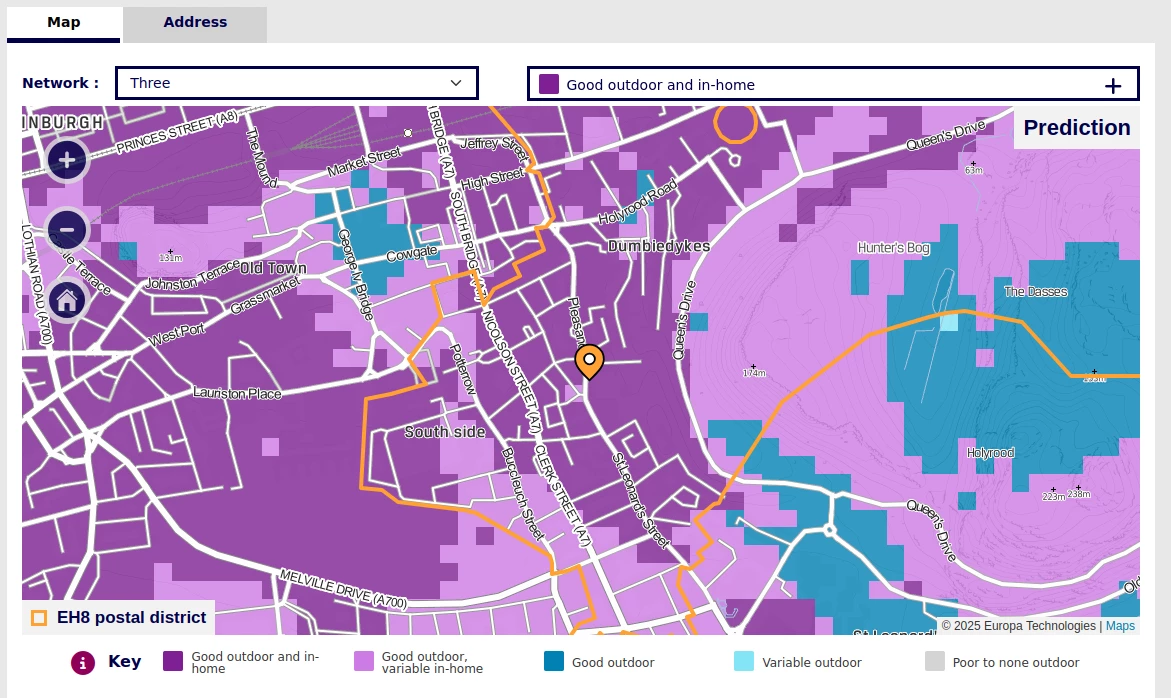Click the Melville Drive (A700) label
This screenshot has height=698, width=1176.
(343, 589)
